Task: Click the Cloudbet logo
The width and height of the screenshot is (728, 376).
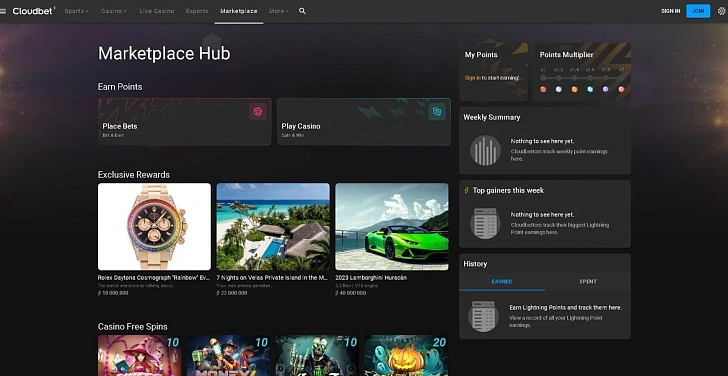Action: coord(34,11)
